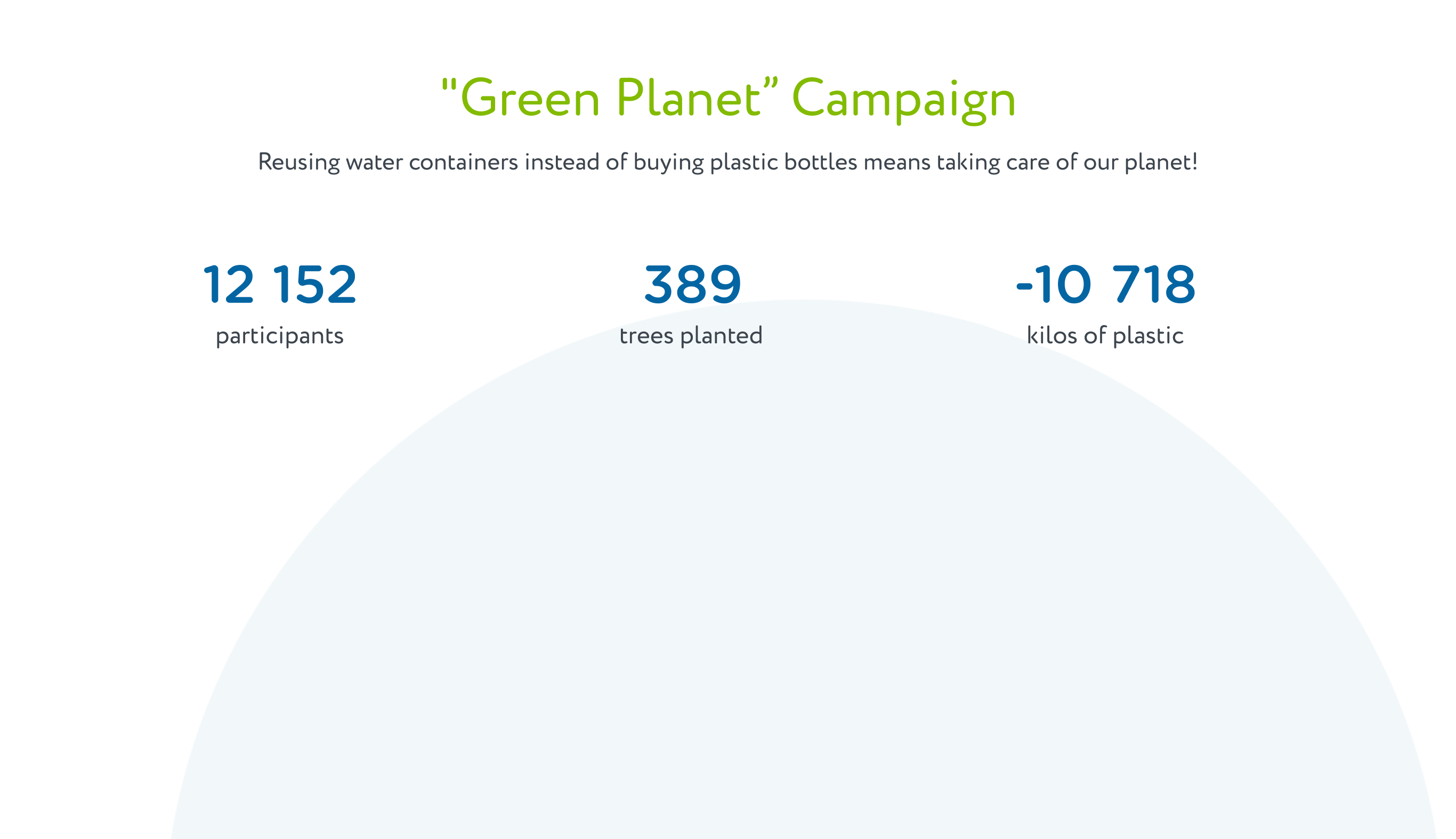Select the word "Reusing" in the subtitle
Screen dimensions: 1456x839
pos(298,163)
